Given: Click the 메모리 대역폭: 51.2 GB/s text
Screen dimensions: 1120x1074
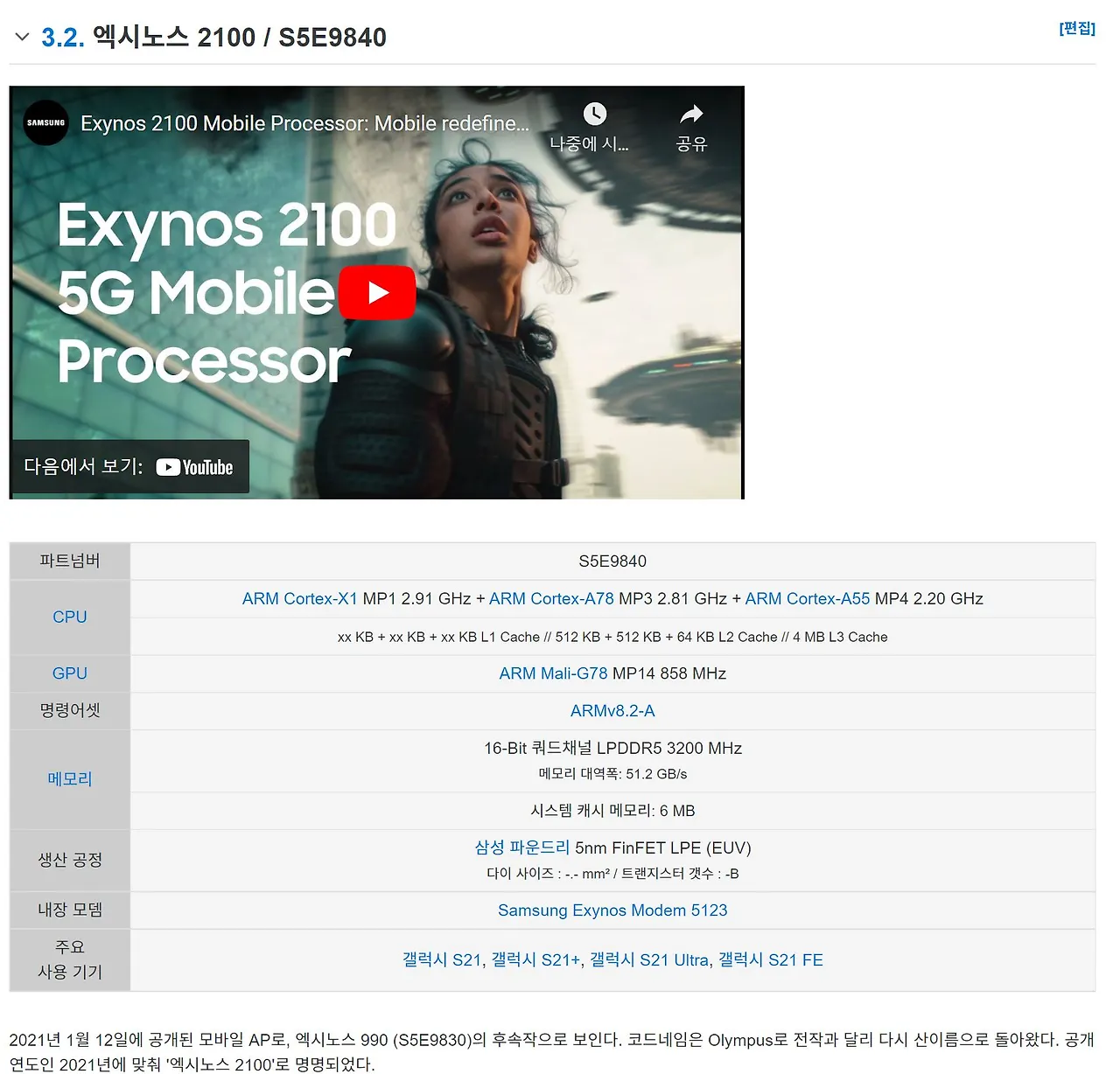Looking at the screenshot, I should [612, 775].
